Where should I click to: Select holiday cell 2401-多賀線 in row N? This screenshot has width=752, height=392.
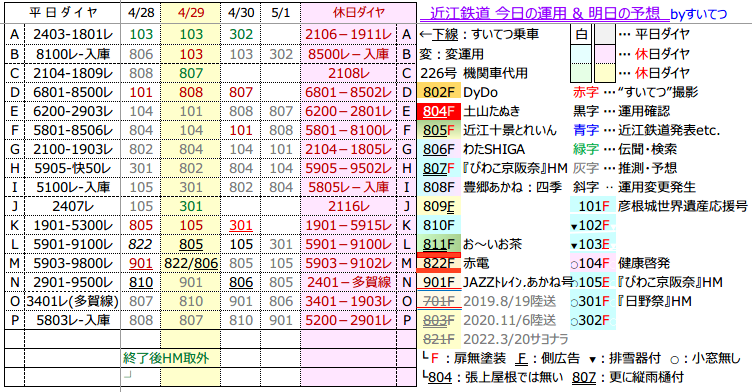tap(349, 282)
